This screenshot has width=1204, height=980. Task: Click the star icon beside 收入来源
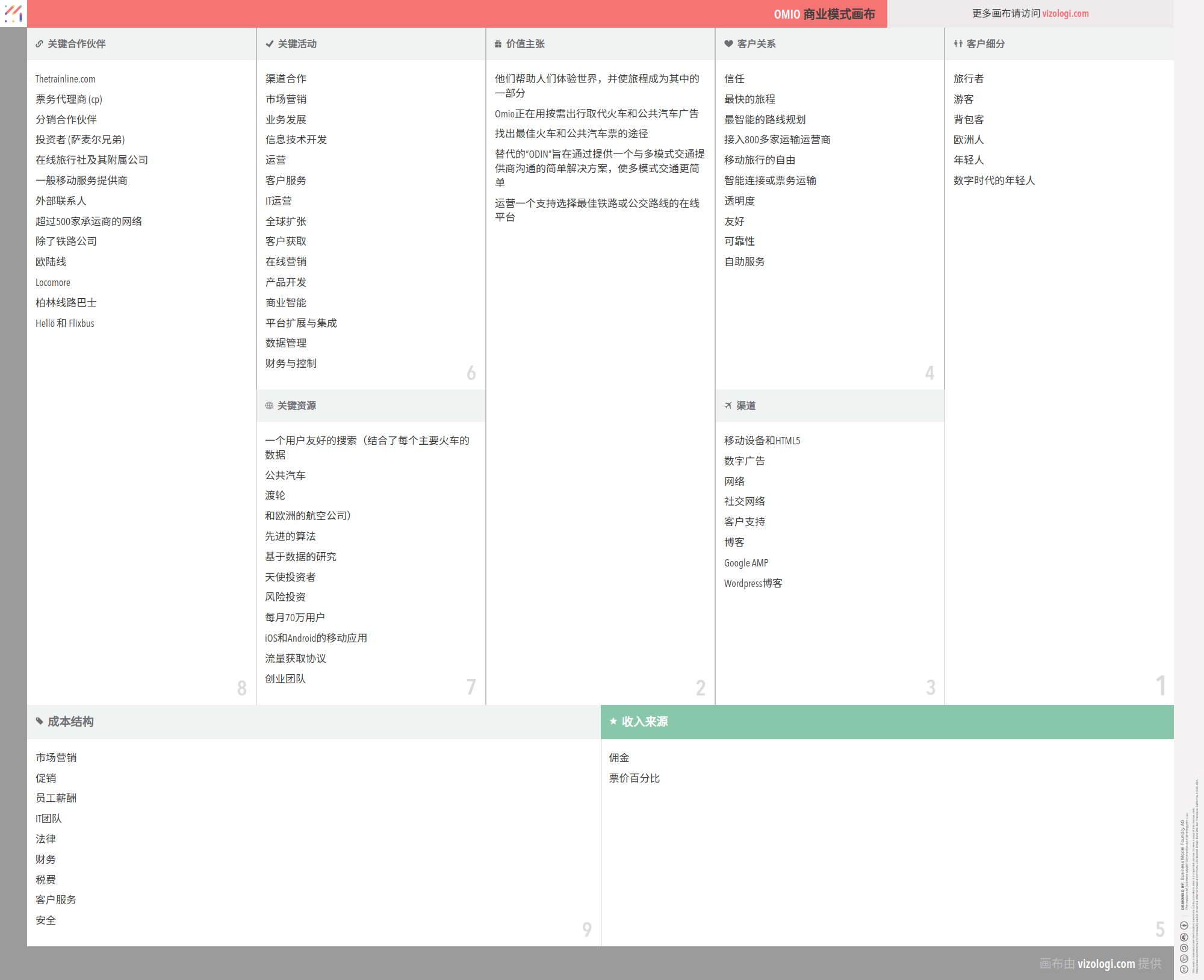[613, 721]
